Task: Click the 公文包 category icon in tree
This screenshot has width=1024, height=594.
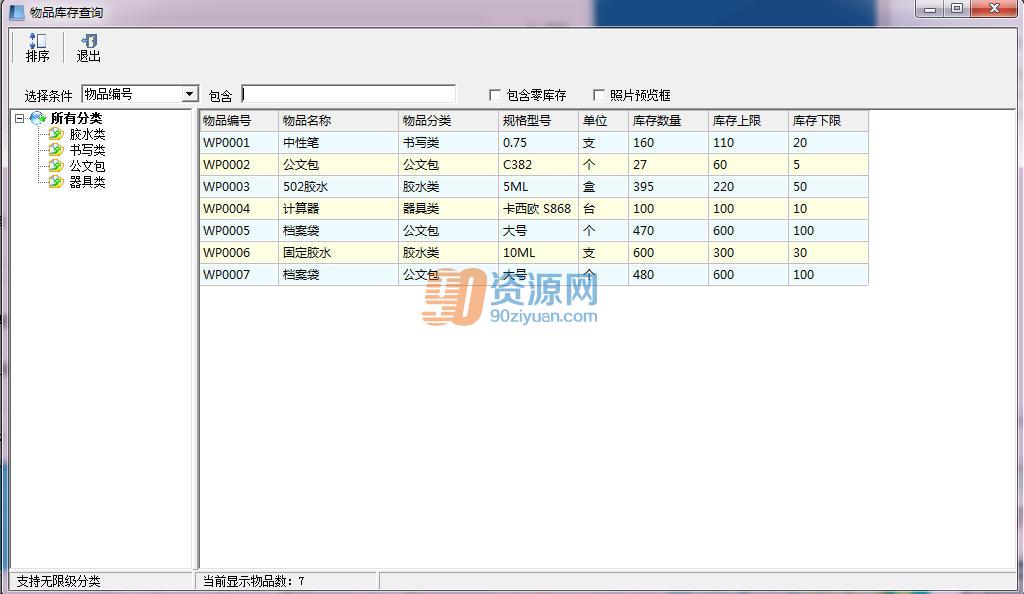Action: (x=56, y=166)
